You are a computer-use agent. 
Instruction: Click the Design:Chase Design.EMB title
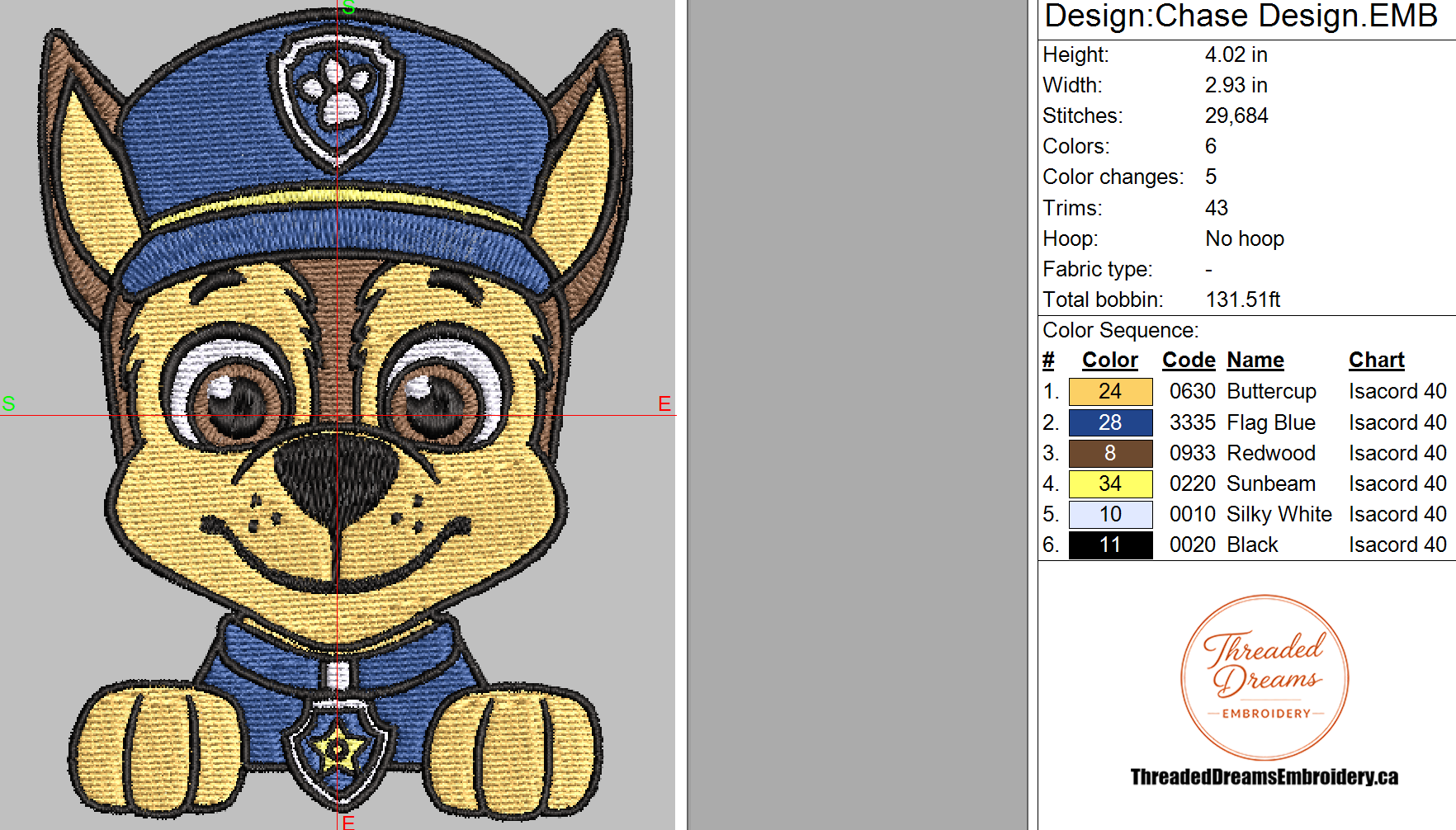coord(1241,17)
